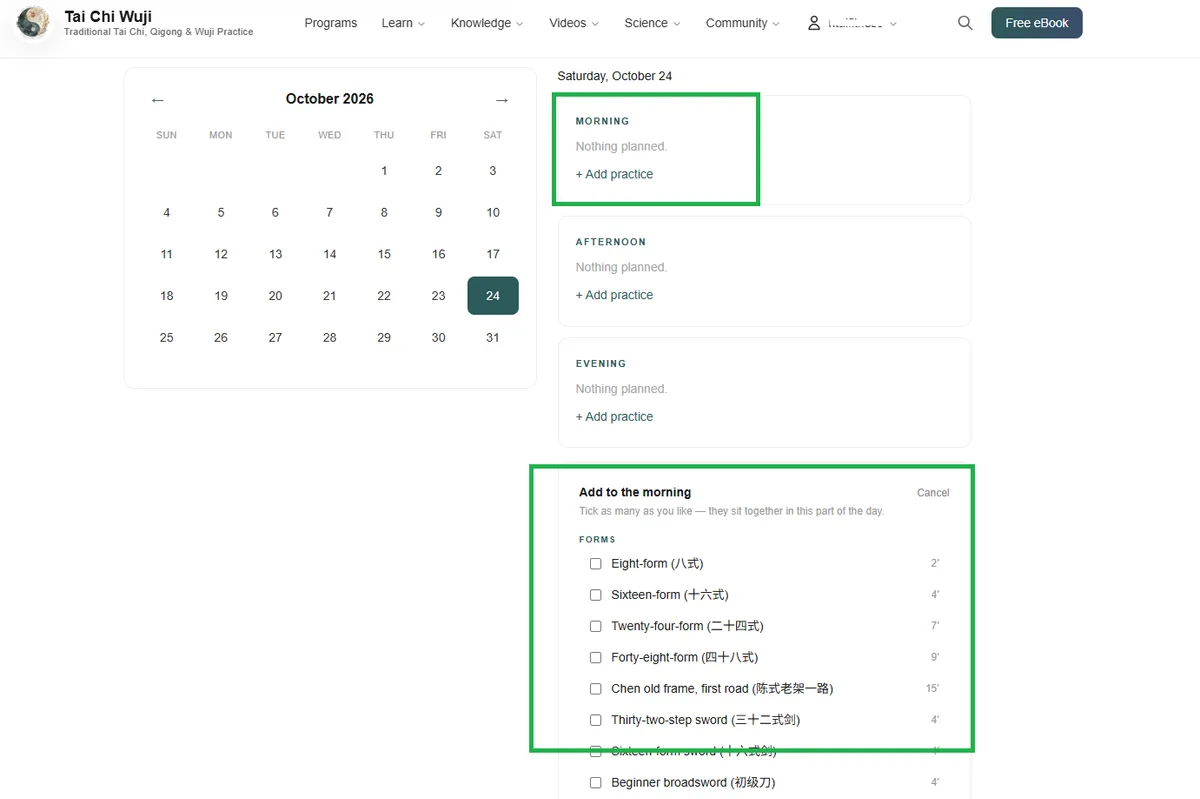Select October 30 in the calendar
Viewport: 1200px width, 799px height.
click(x=438, y=338)
